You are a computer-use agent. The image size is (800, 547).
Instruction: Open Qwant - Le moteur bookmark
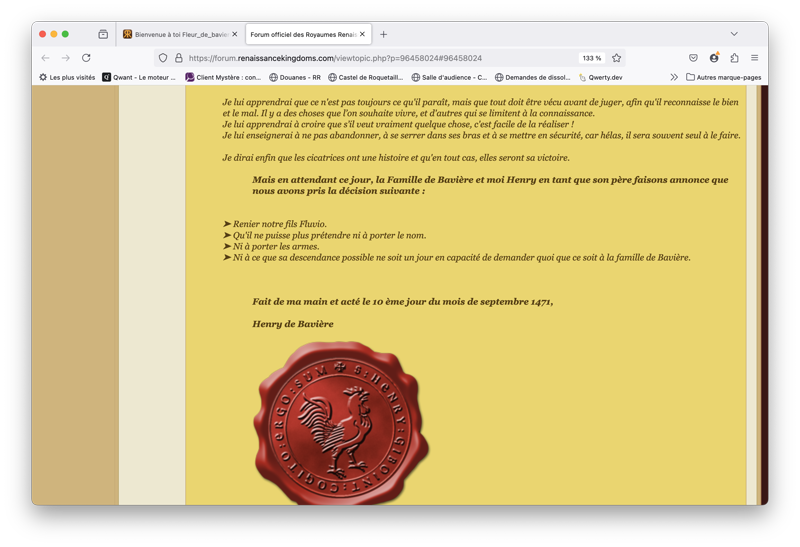tap(139, 78)
